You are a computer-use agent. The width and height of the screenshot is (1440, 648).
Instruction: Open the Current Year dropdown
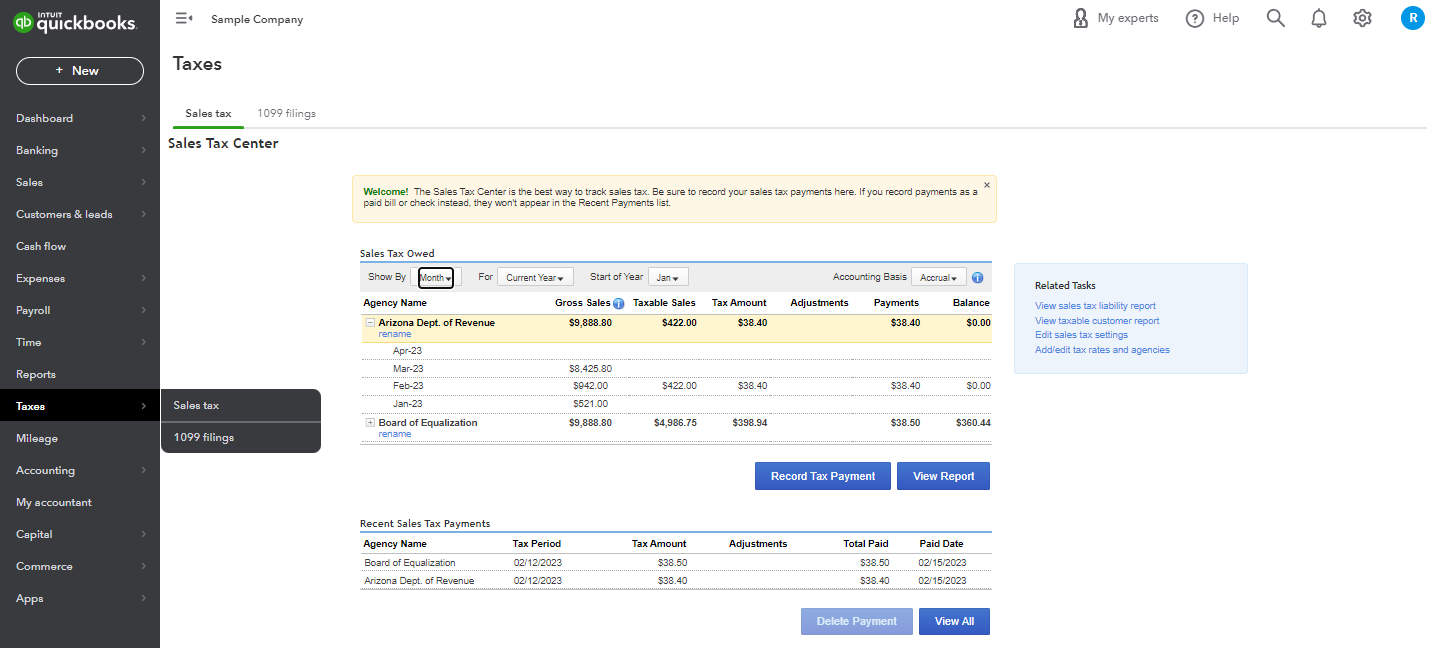535,278
